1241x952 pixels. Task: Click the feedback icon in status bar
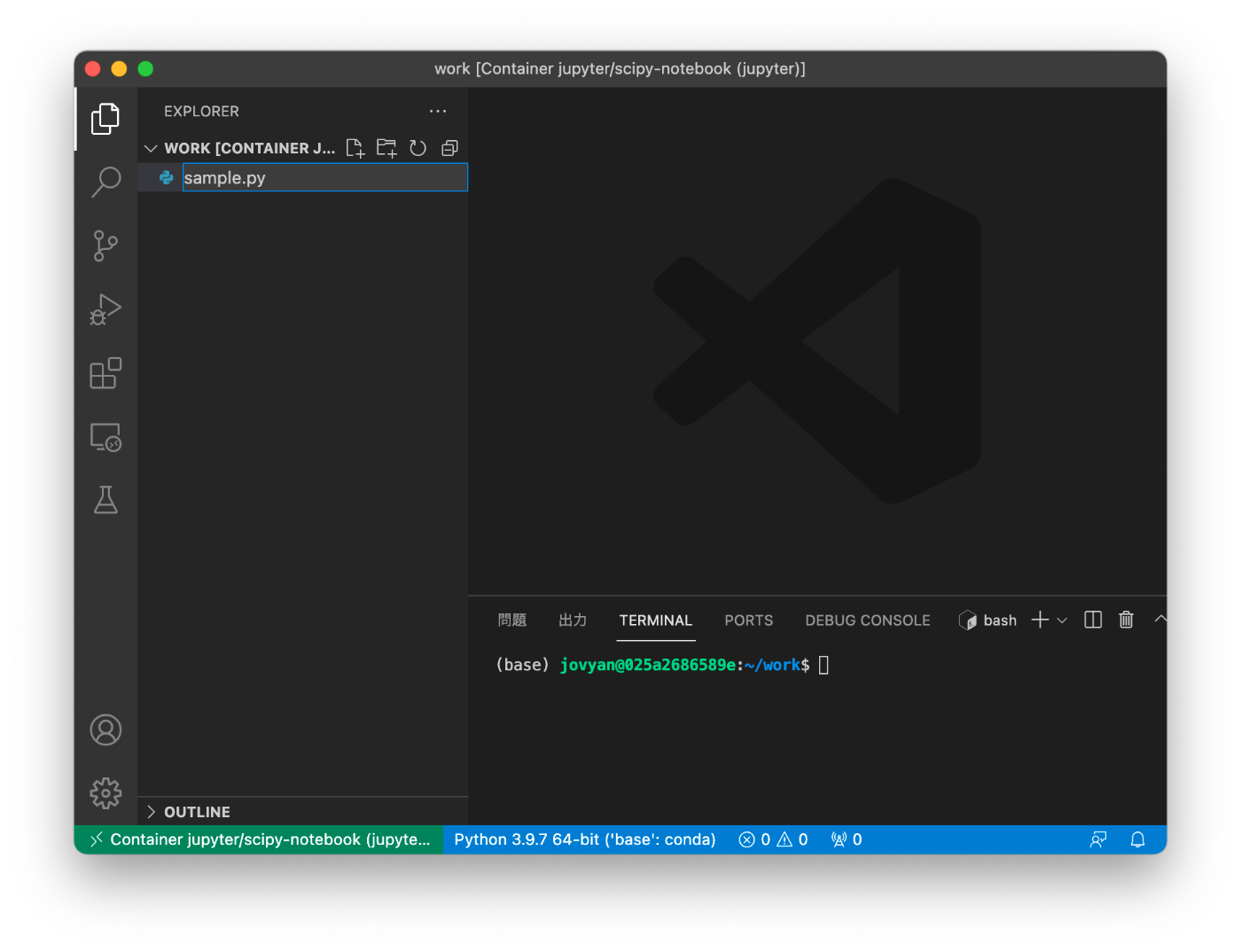[x=1098, y=839]
